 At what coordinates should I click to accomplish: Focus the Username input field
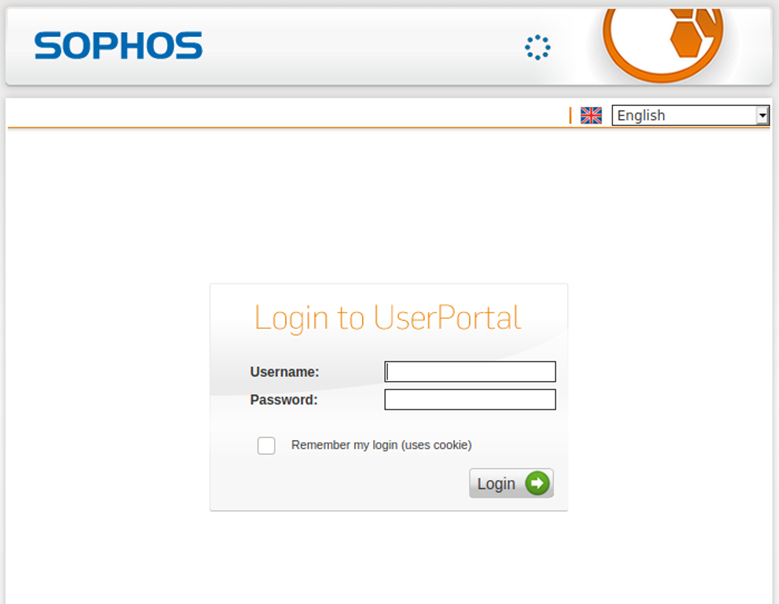click(470, 372)
